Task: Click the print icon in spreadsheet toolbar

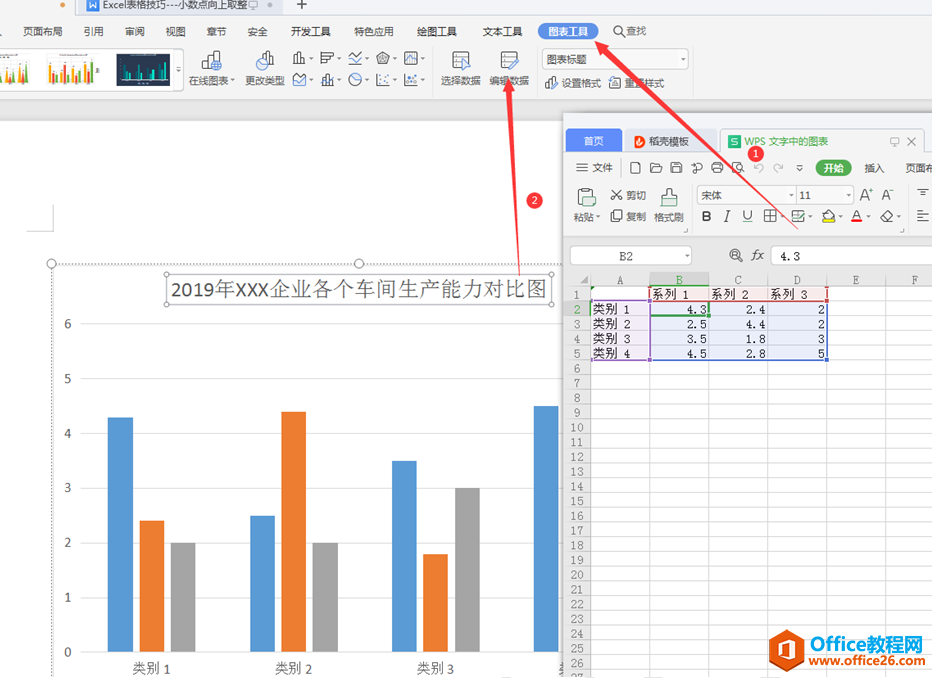Action: click(717, 168)
